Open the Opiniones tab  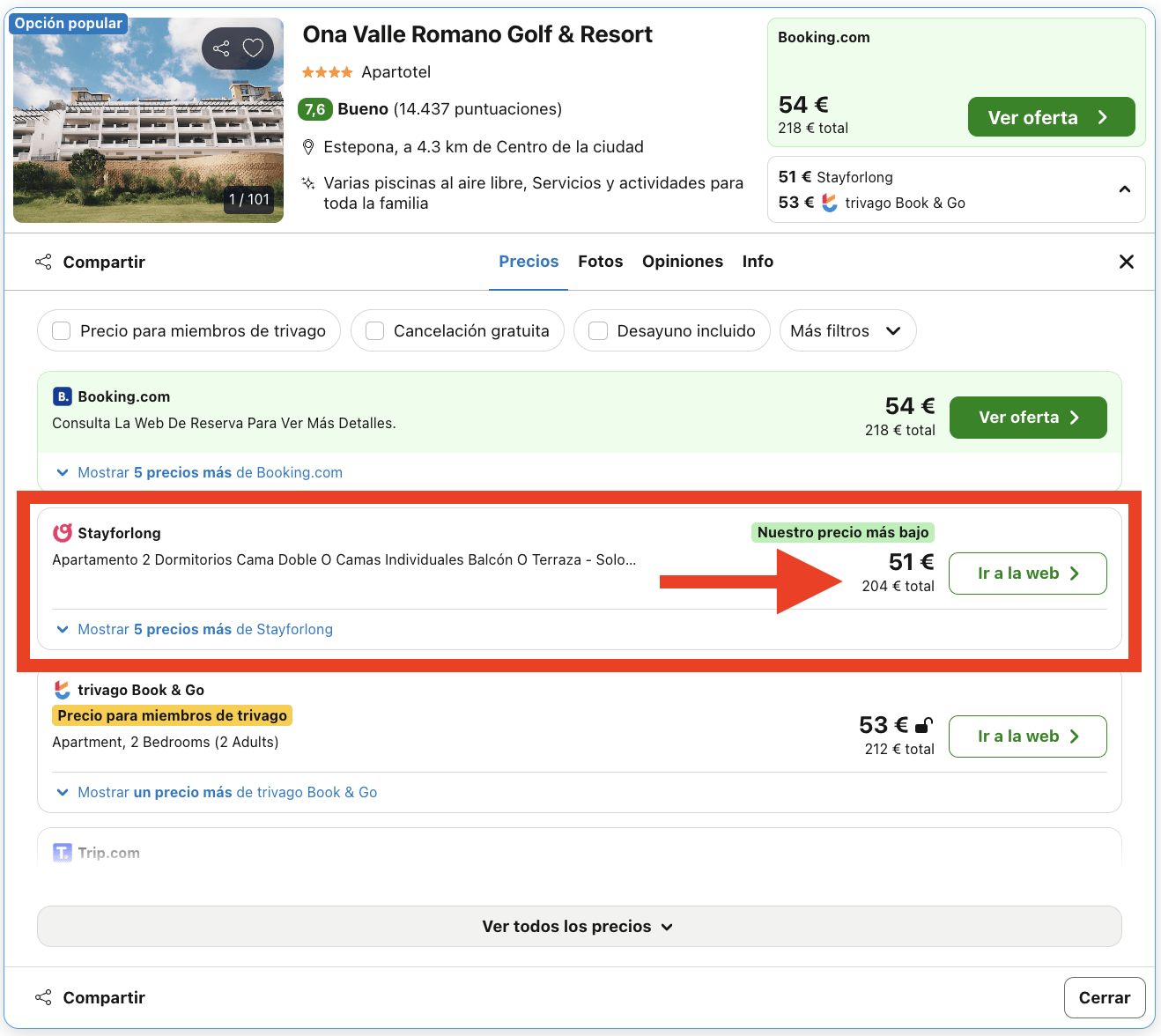pyautogui.click(x=683, y=262)
